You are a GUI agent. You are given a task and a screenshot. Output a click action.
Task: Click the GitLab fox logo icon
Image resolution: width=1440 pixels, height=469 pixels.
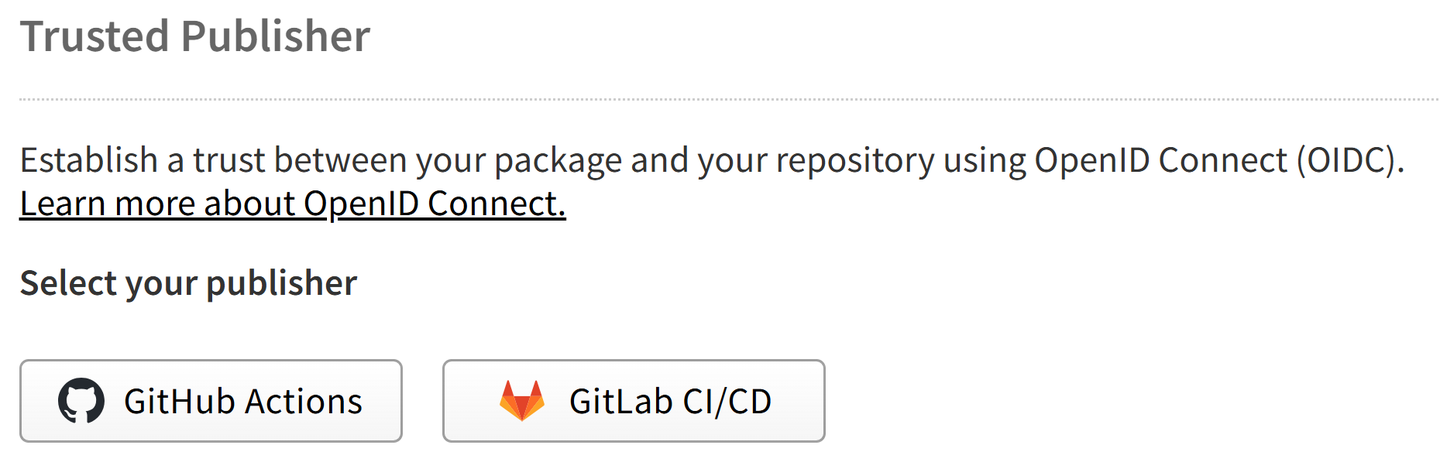click(522, 401)
